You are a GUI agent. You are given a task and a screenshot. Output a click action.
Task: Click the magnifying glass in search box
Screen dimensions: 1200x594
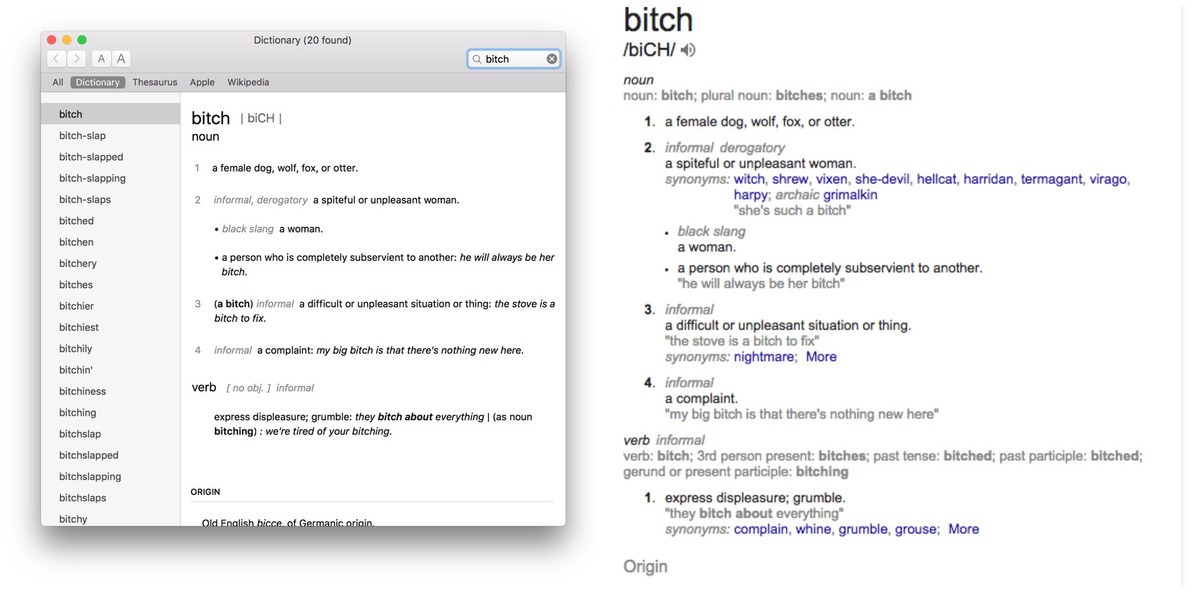[x=477, y=59]
